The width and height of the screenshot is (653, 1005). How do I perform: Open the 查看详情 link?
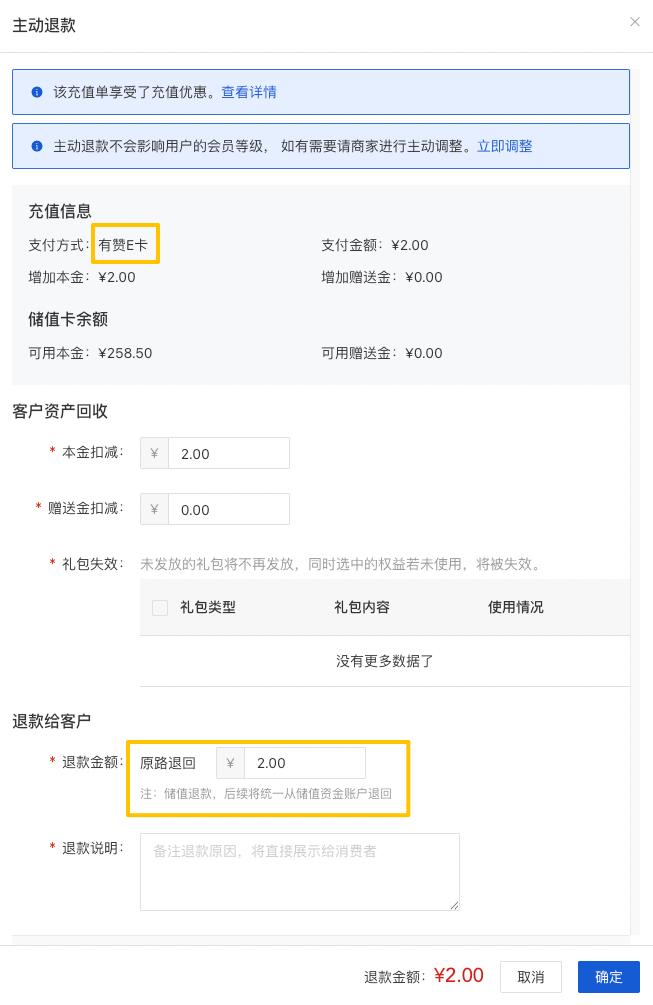pos(249,92)
